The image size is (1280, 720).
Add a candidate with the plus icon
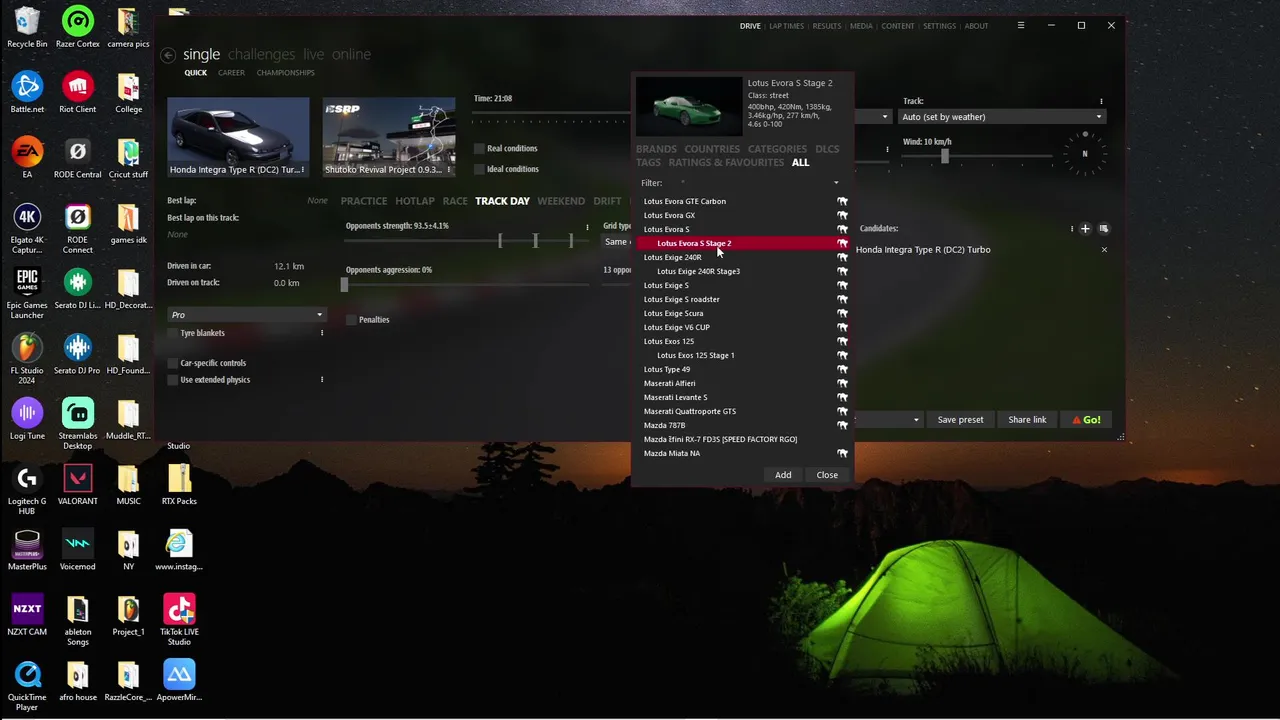1085,229
